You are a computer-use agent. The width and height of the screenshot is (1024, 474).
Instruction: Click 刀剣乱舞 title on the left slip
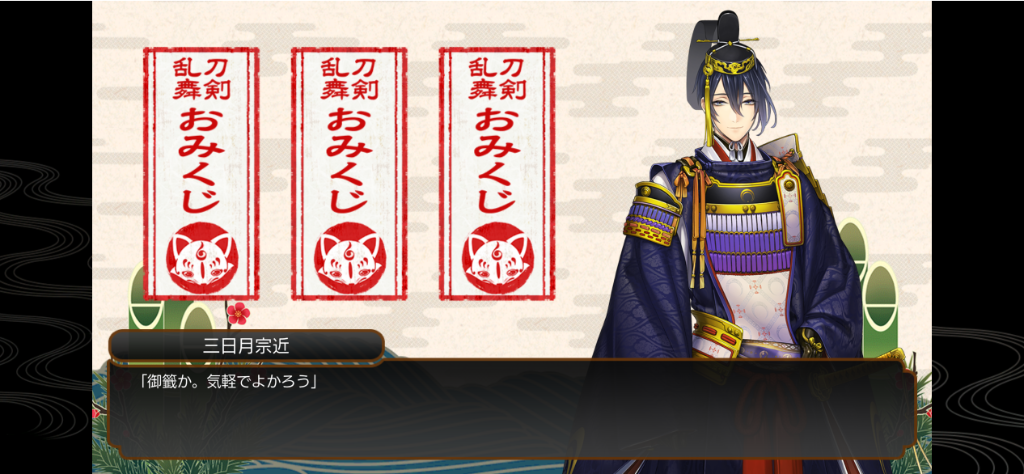coord(202,78)
